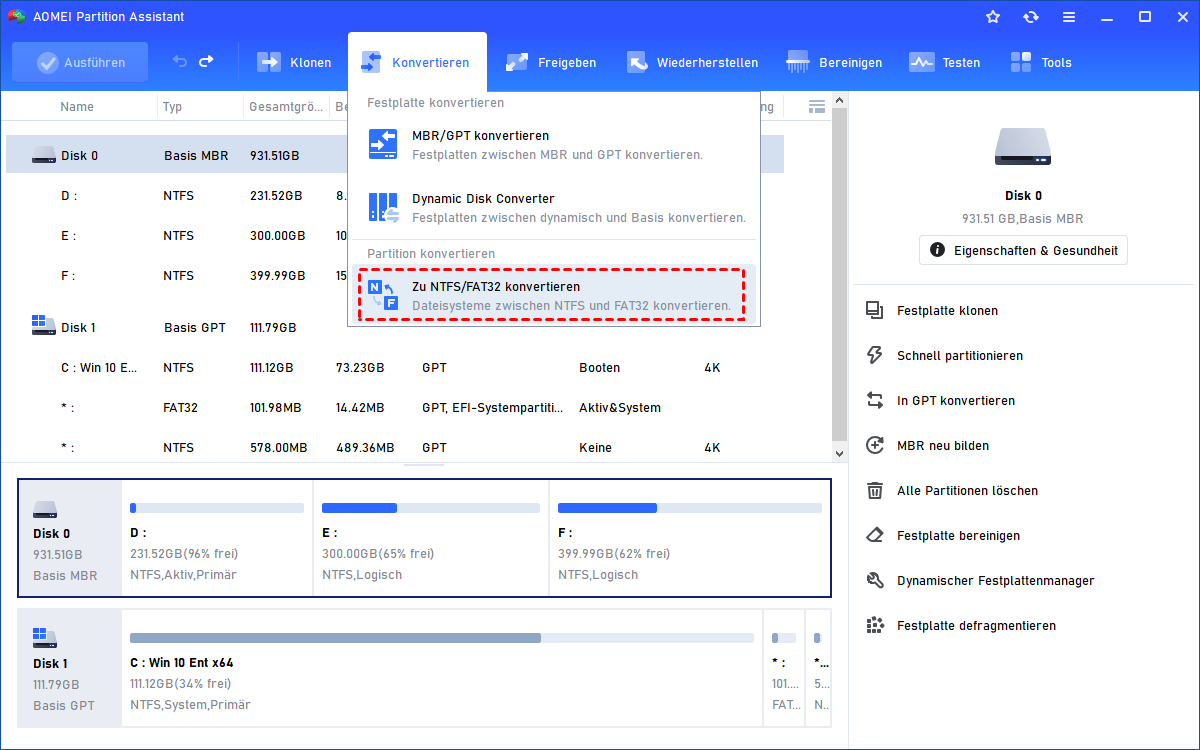Select C : Win 10 E... partition row
The height and width of the screenshot is (750, 1200).
coord(395,368)
